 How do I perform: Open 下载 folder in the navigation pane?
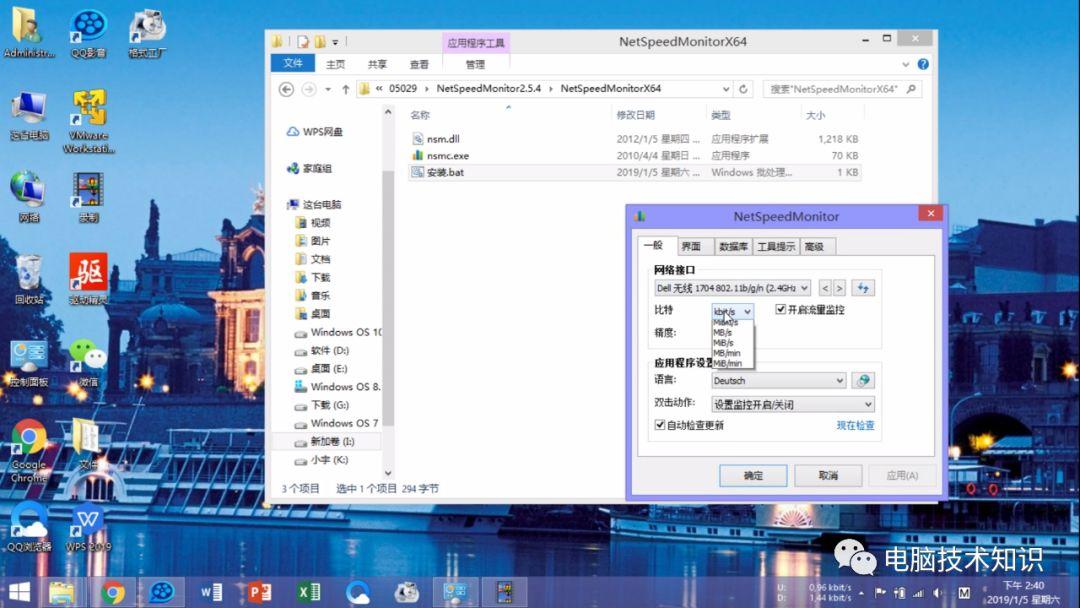coord(320,277)
